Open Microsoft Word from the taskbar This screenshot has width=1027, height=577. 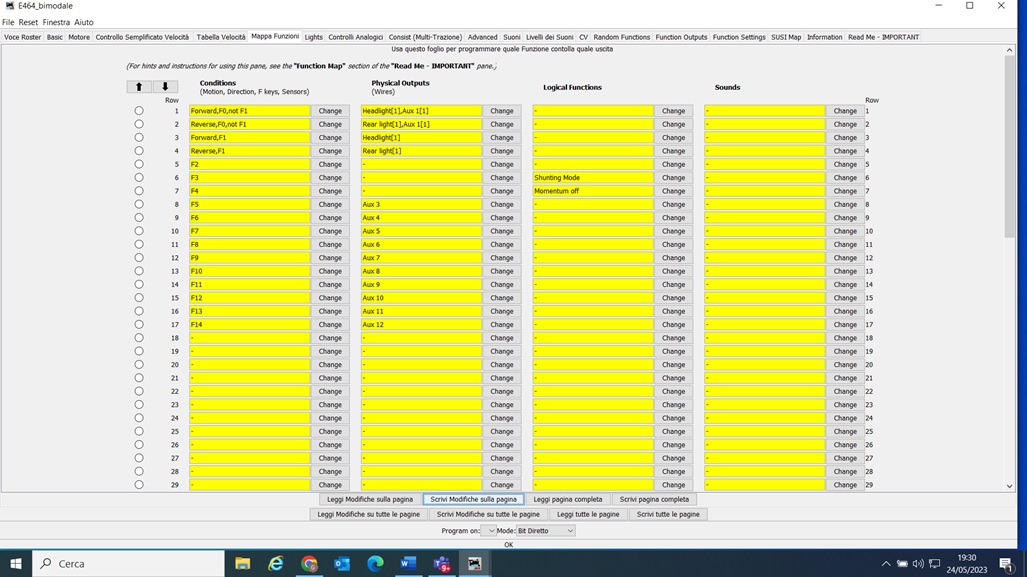pyautogui.click(x=408, y=563)
